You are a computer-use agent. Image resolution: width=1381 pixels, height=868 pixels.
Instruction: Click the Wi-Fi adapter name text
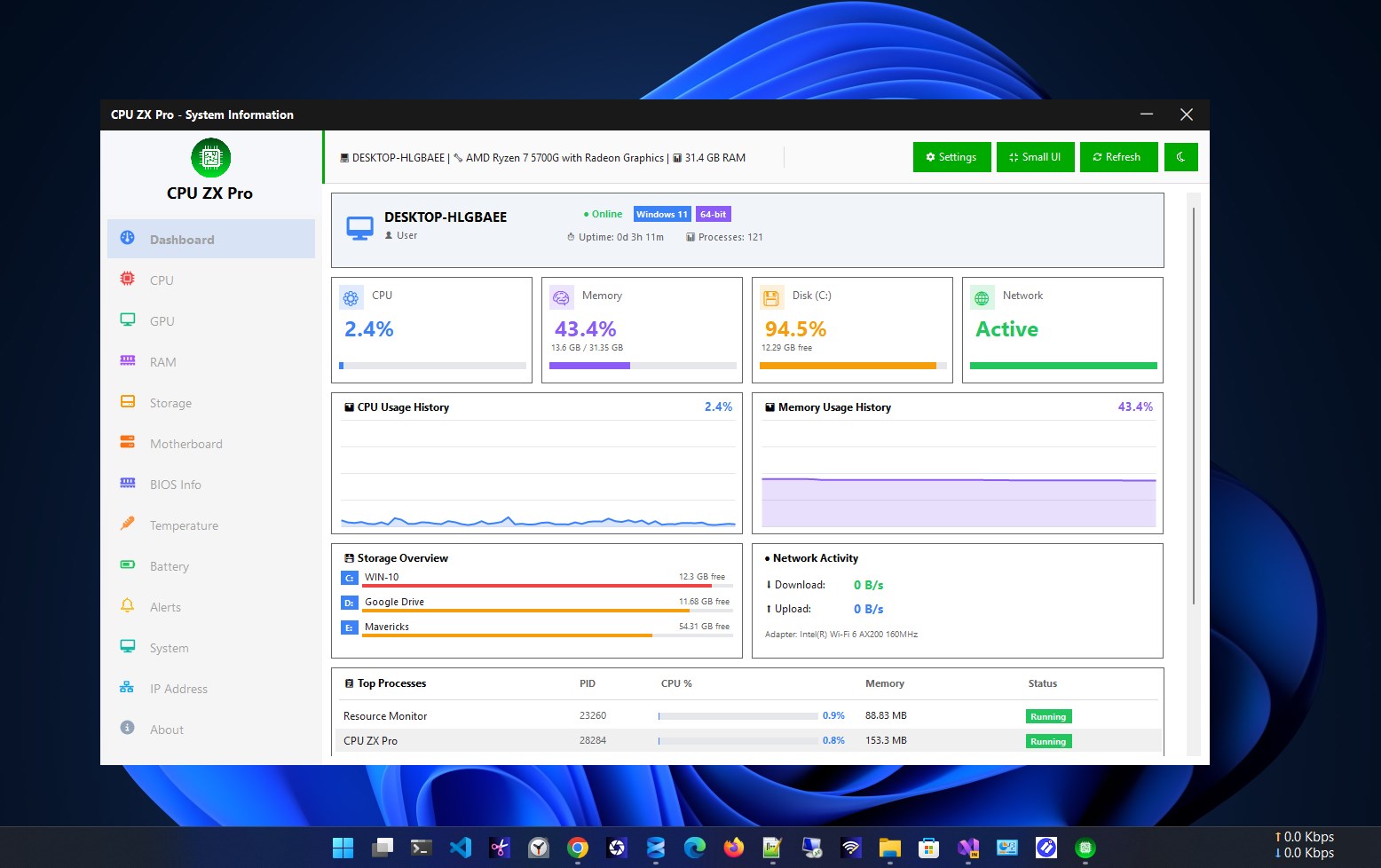tap(840, 635)
